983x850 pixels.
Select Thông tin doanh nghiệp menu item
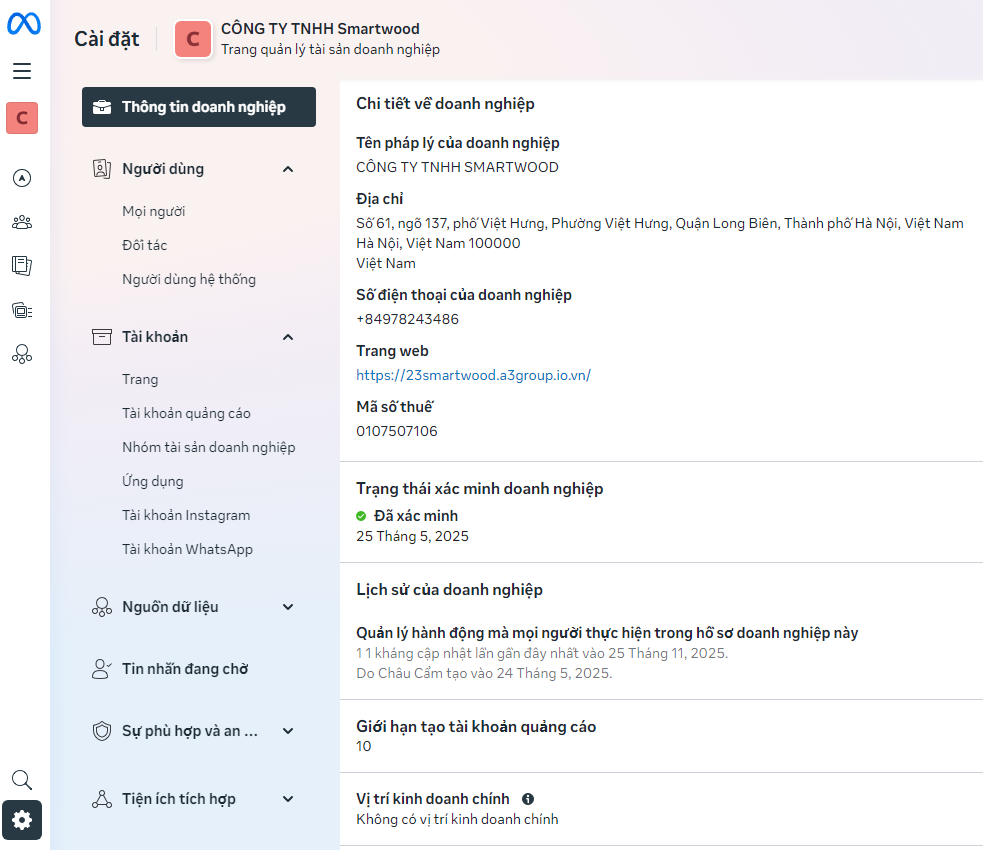199,107
